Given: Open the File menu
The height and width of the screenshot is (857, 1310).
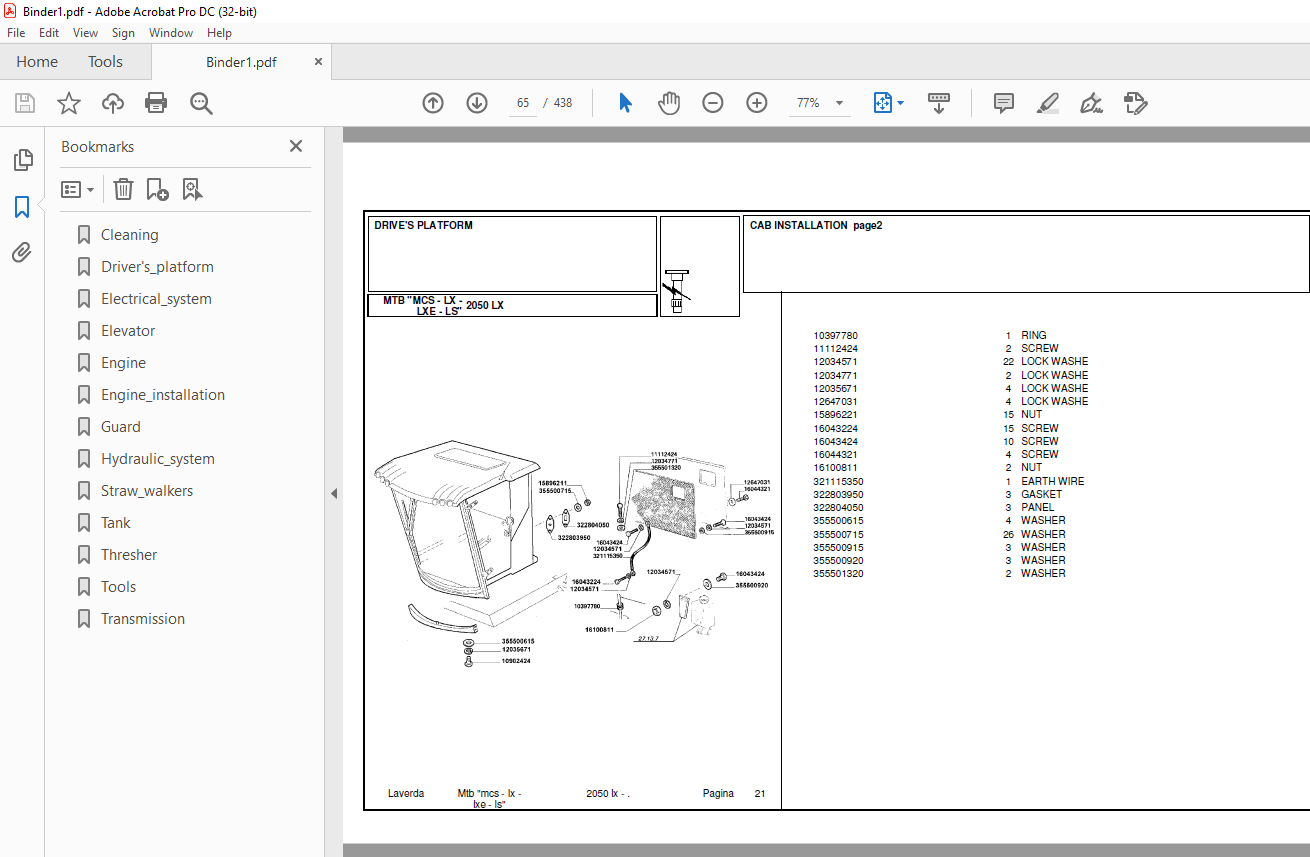Looking at the screenshot, I should pyautogui.click(x=16, y=33).
